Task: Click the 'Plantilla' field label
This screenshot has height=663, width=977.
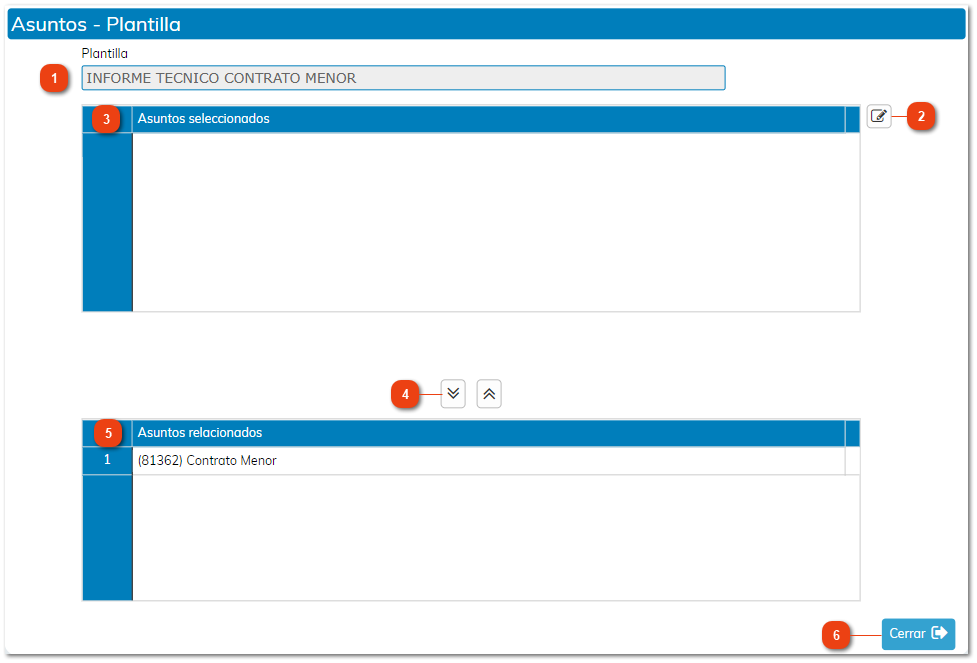Action: (x=105, y=54)
